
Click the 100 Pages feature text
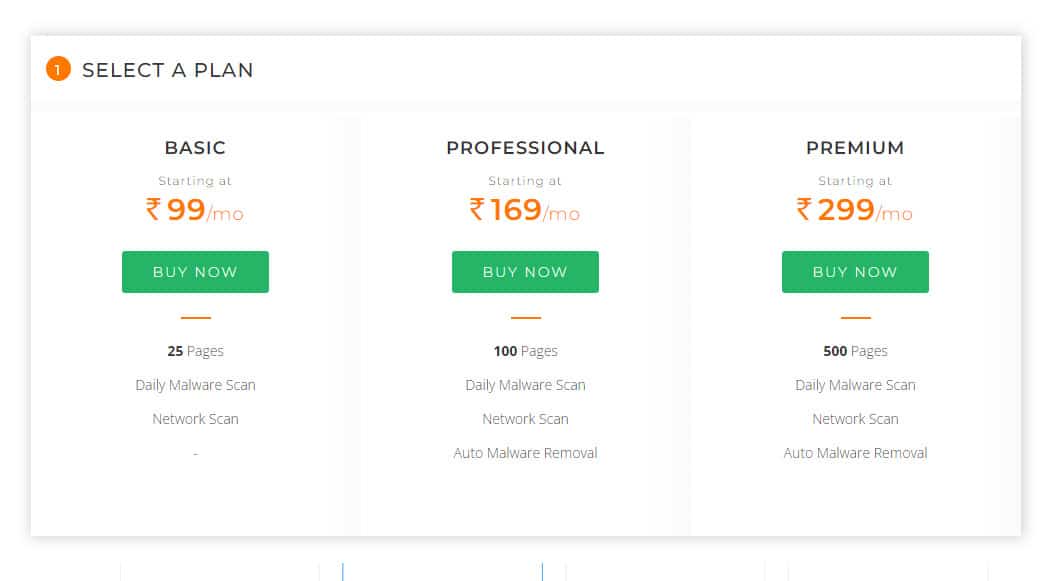point(525,351)
